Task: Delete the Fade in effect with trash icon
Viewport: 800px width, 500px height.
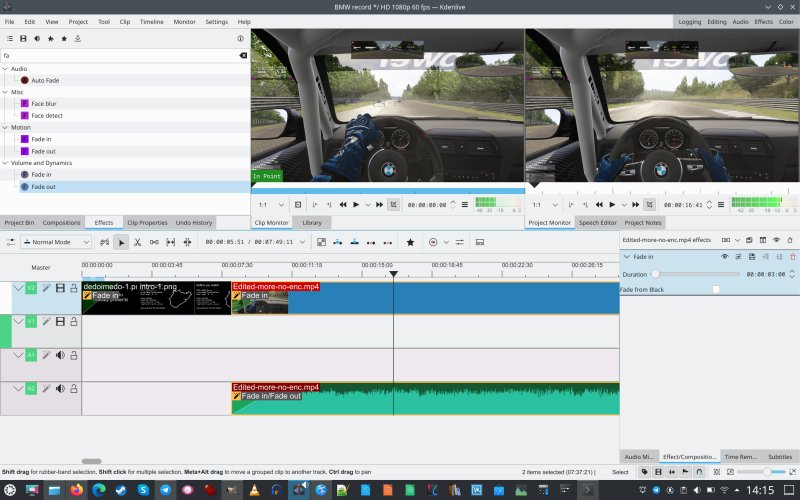Action: pos(793,257)
